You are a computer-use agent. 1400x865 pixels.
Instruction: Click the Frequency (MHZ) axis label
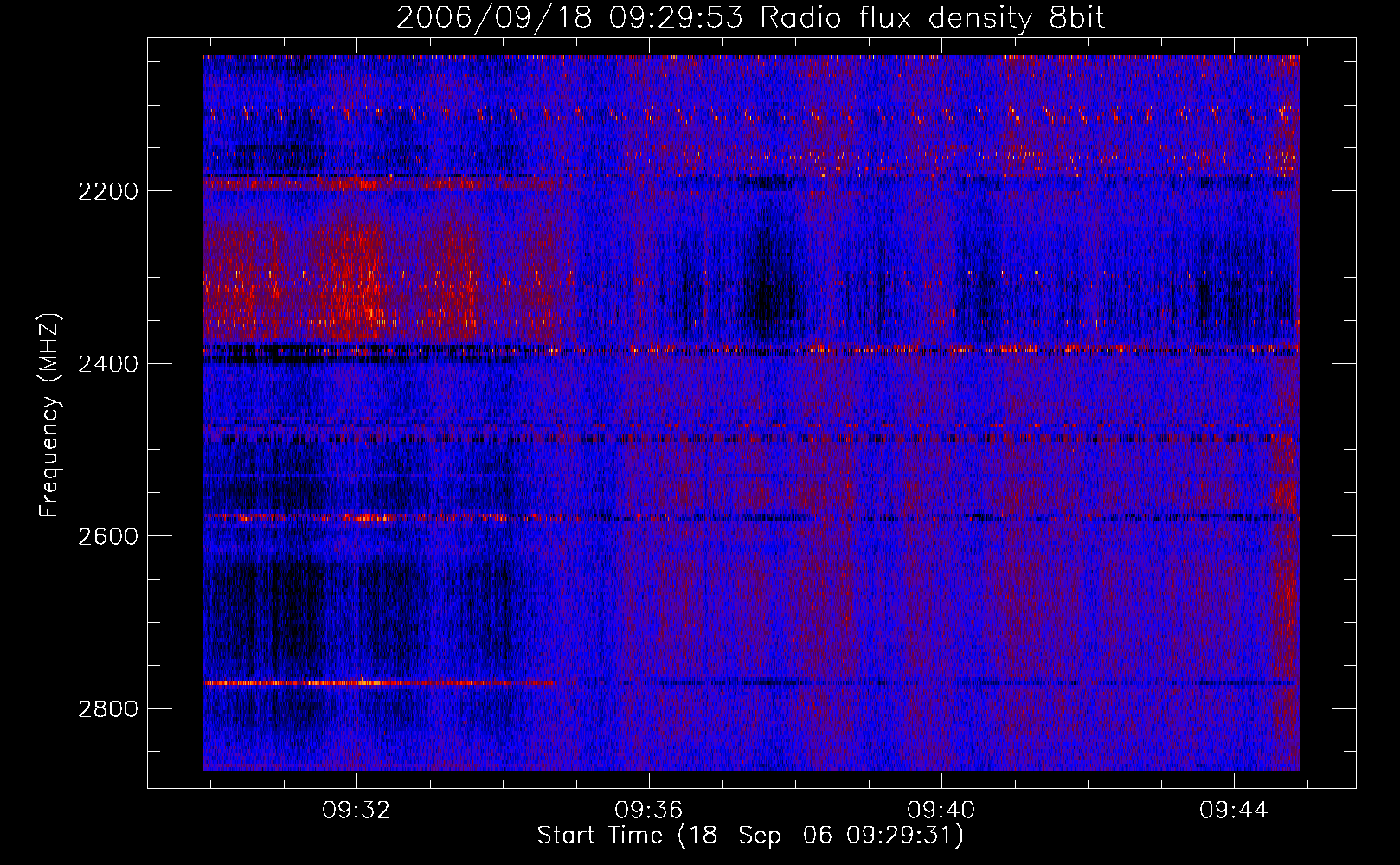[50, 415]
